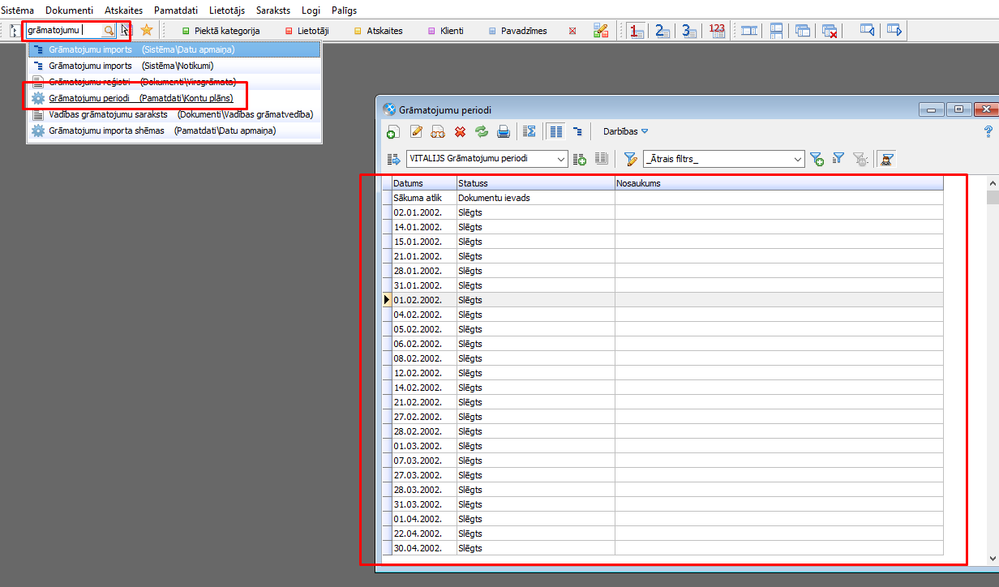Select Grāmatojumu periodi in search results
Screen dimensions: 999x587
click(x=89, y=98)
